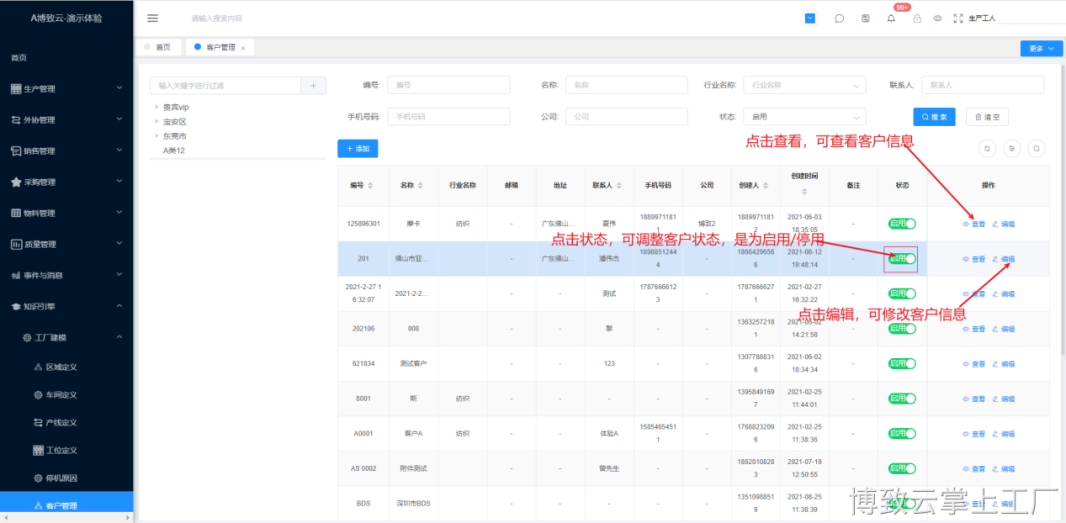Click the refresh circle icon above table
This screenshot has height=523, width=1066.
pos(987,148)
